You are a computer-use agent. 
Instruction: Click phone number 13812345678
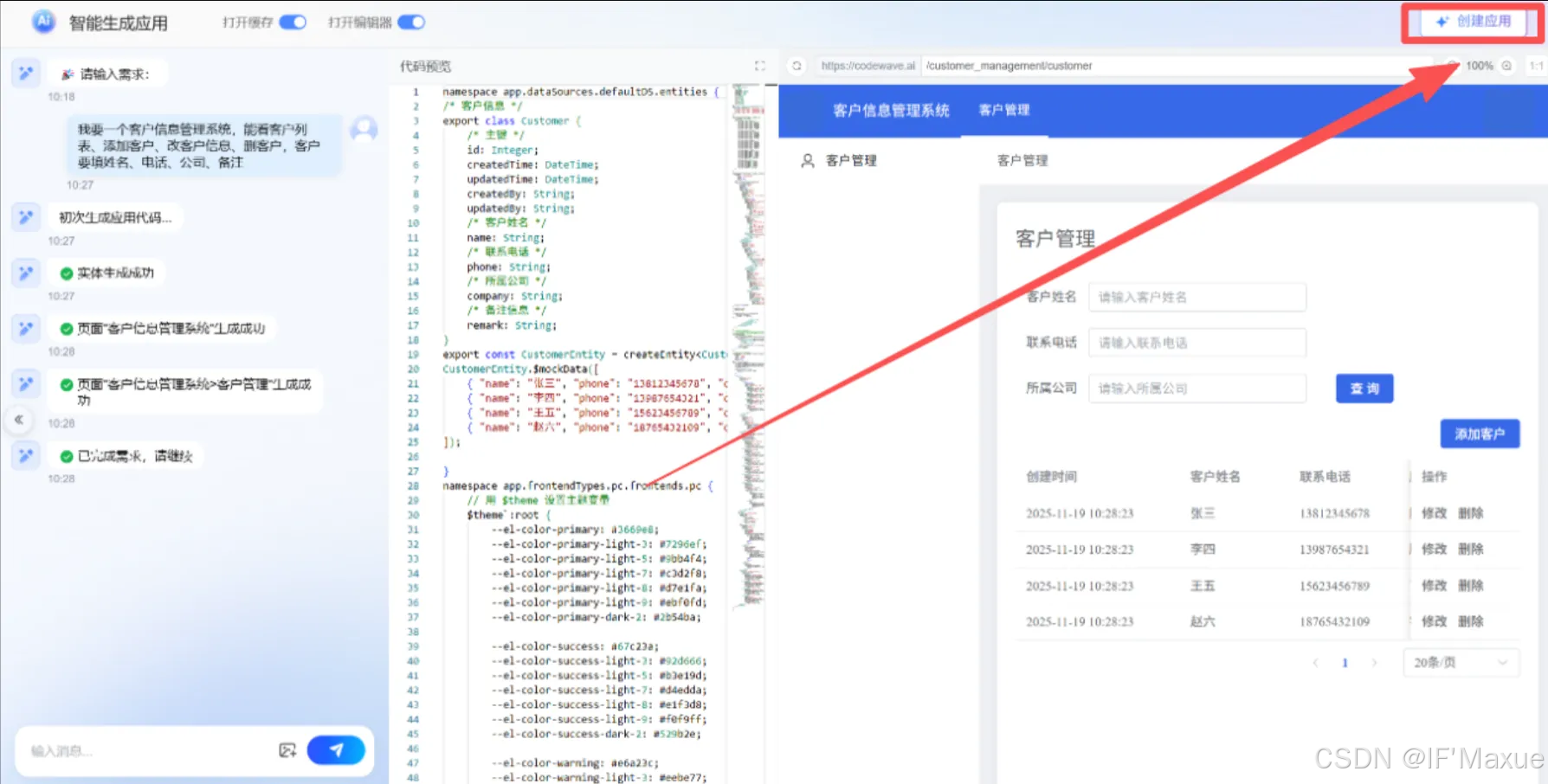point(1334,513)
